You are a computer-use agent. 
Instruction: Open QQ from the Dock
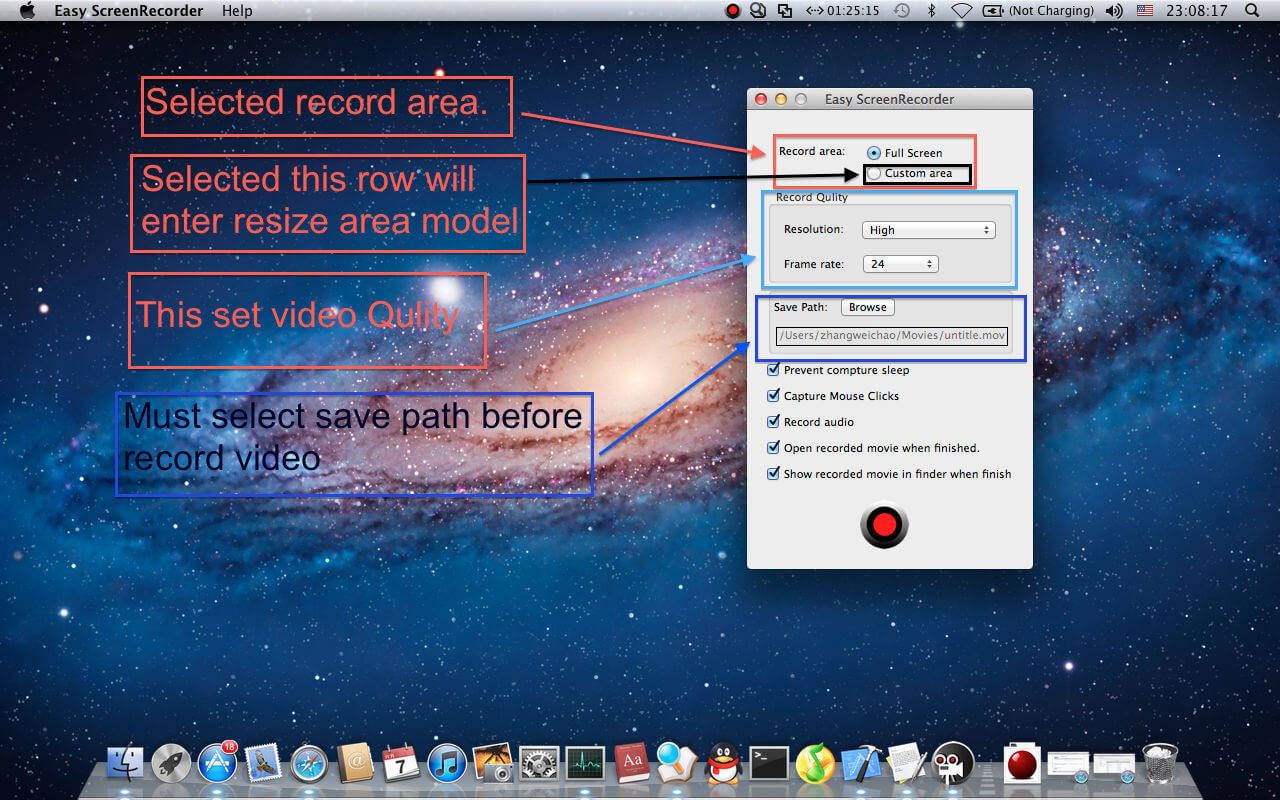722,763
